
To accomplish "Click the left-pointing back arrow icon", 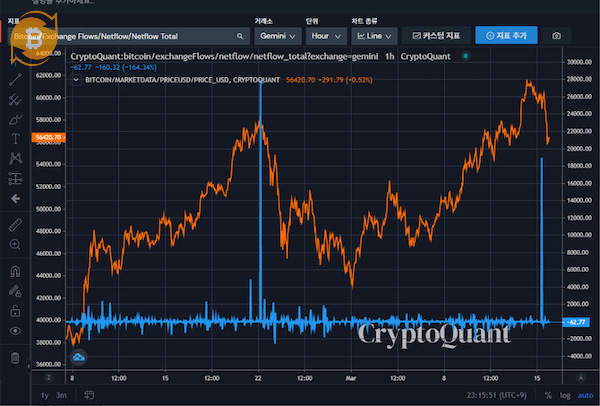I will 15,199.
